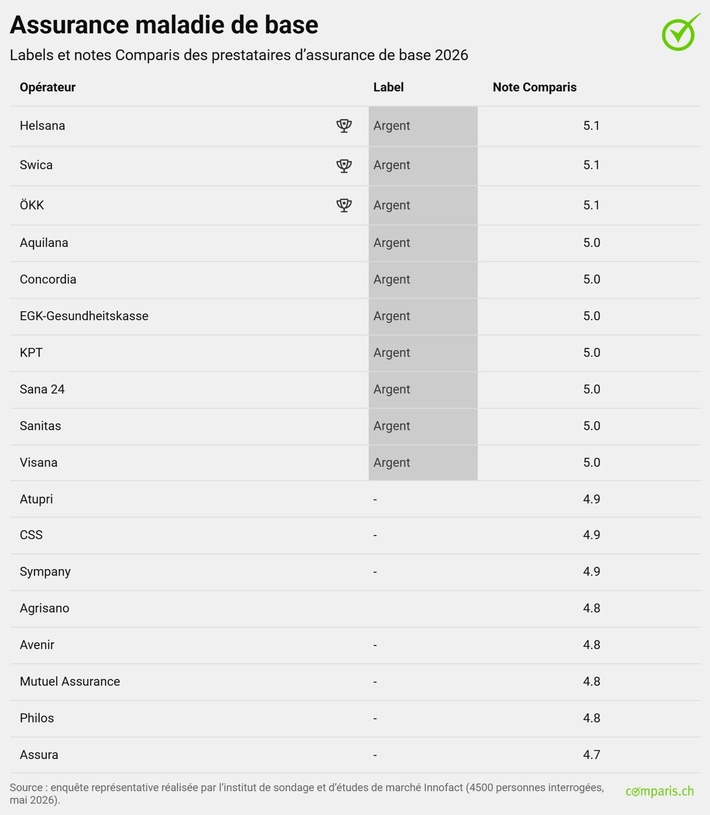Click the trophy icon beside ÖKK
710x815 pixels.
tap(344, 205)
